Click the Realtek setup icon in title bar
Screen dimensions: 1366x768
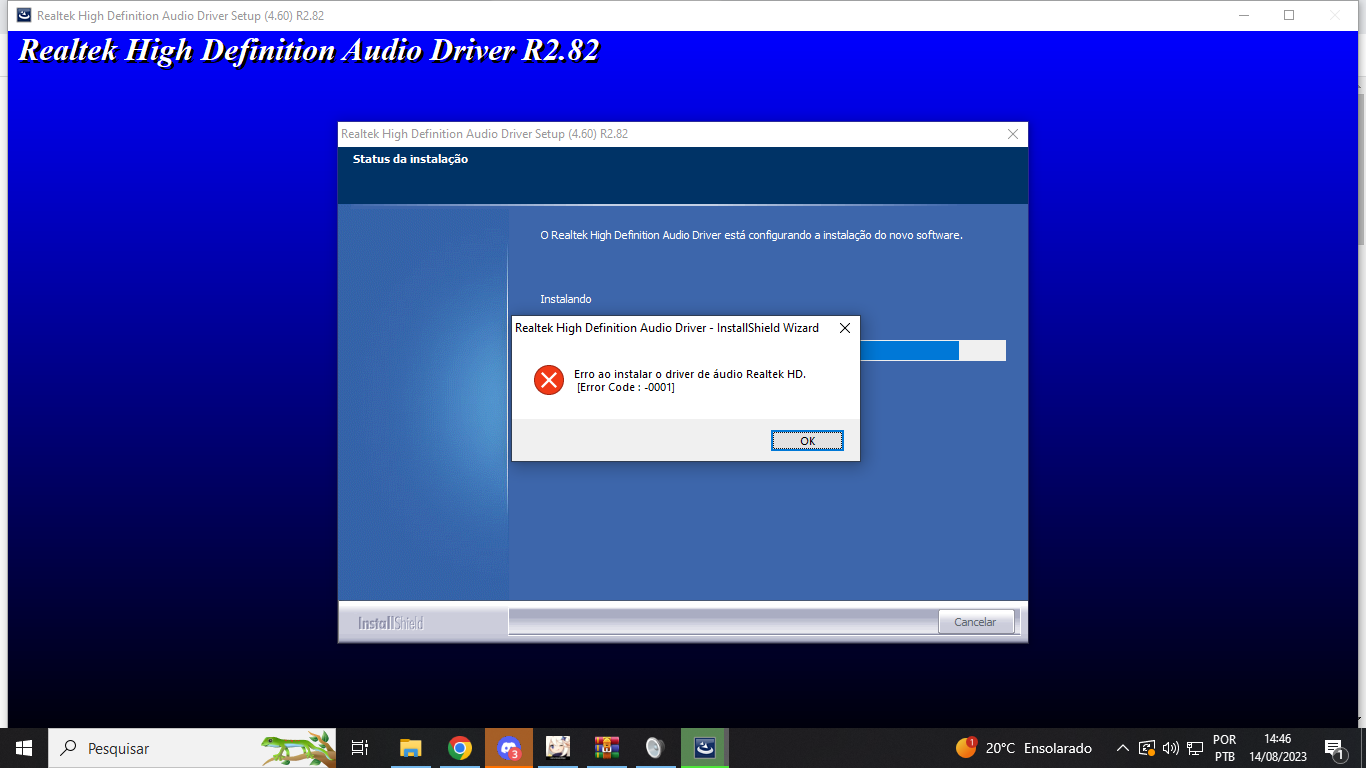click(24, 15)
